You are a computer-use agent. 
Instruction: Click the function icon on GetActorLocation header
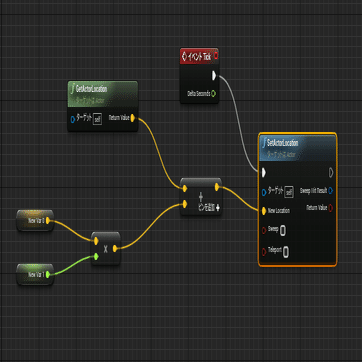click(72, 89)
